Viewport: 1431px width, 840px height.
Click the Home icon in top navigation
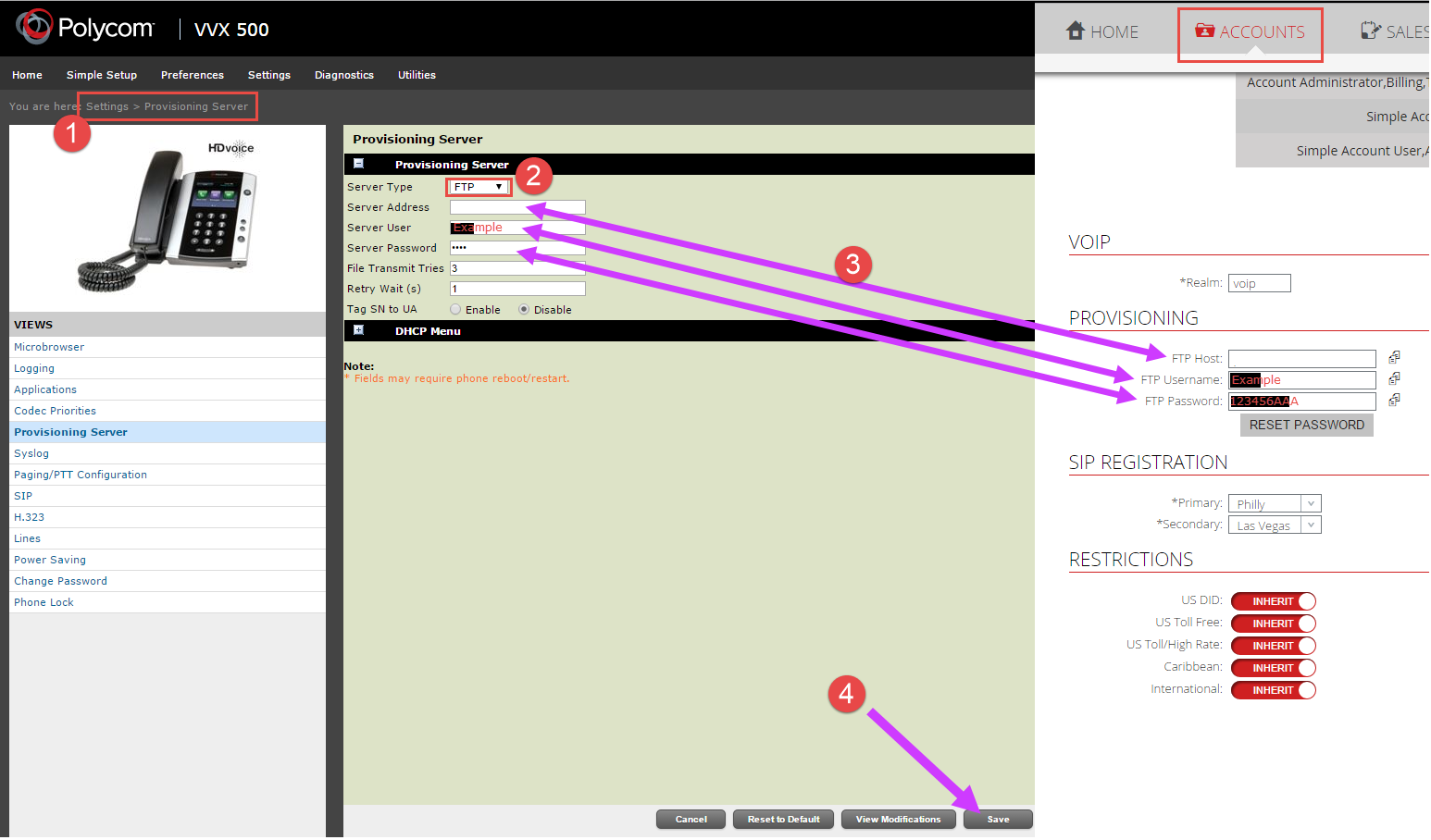click(x=1075, y=31)
